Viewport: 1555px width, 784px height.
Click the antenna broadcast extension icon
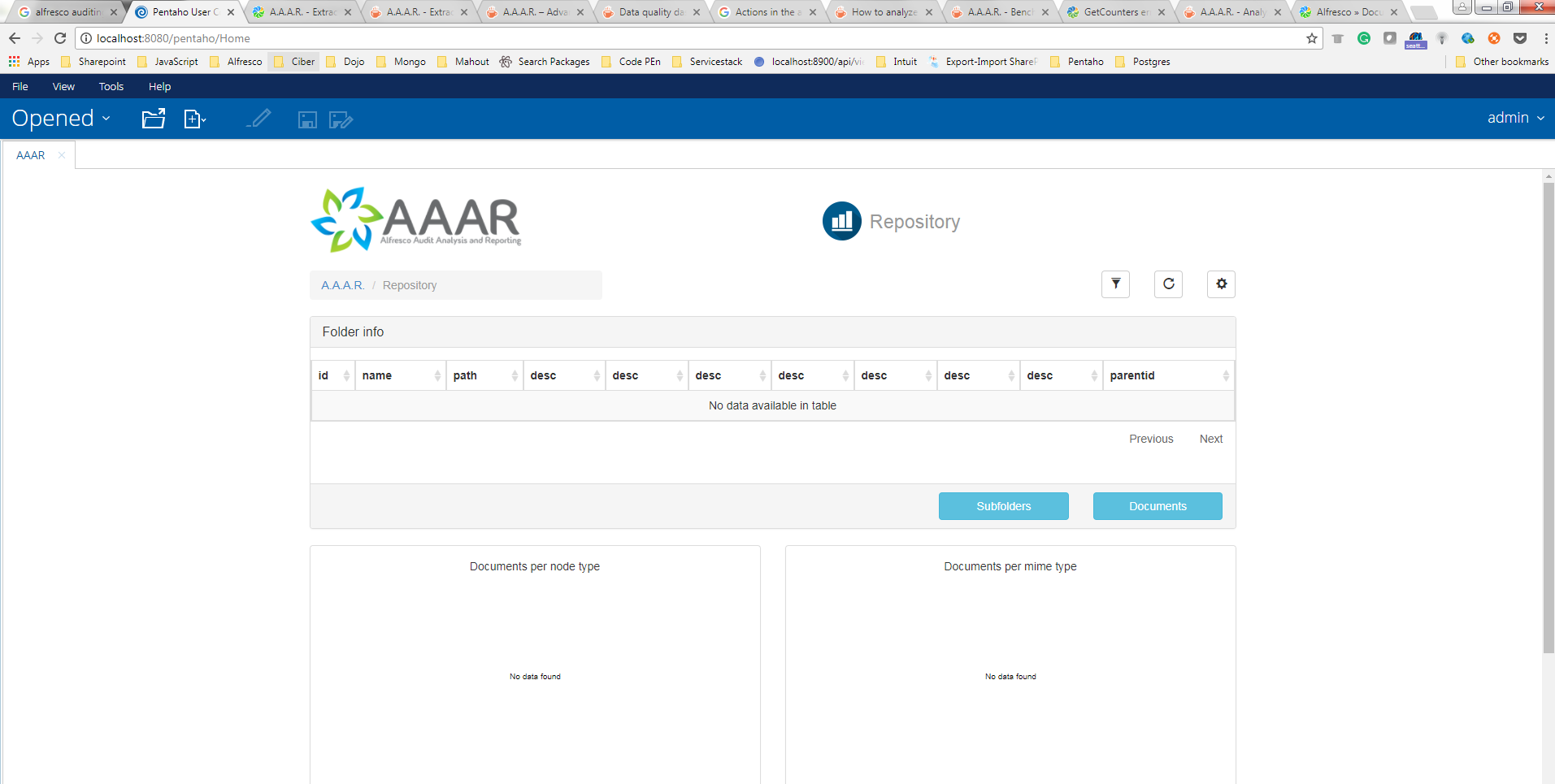point(1442,38)
